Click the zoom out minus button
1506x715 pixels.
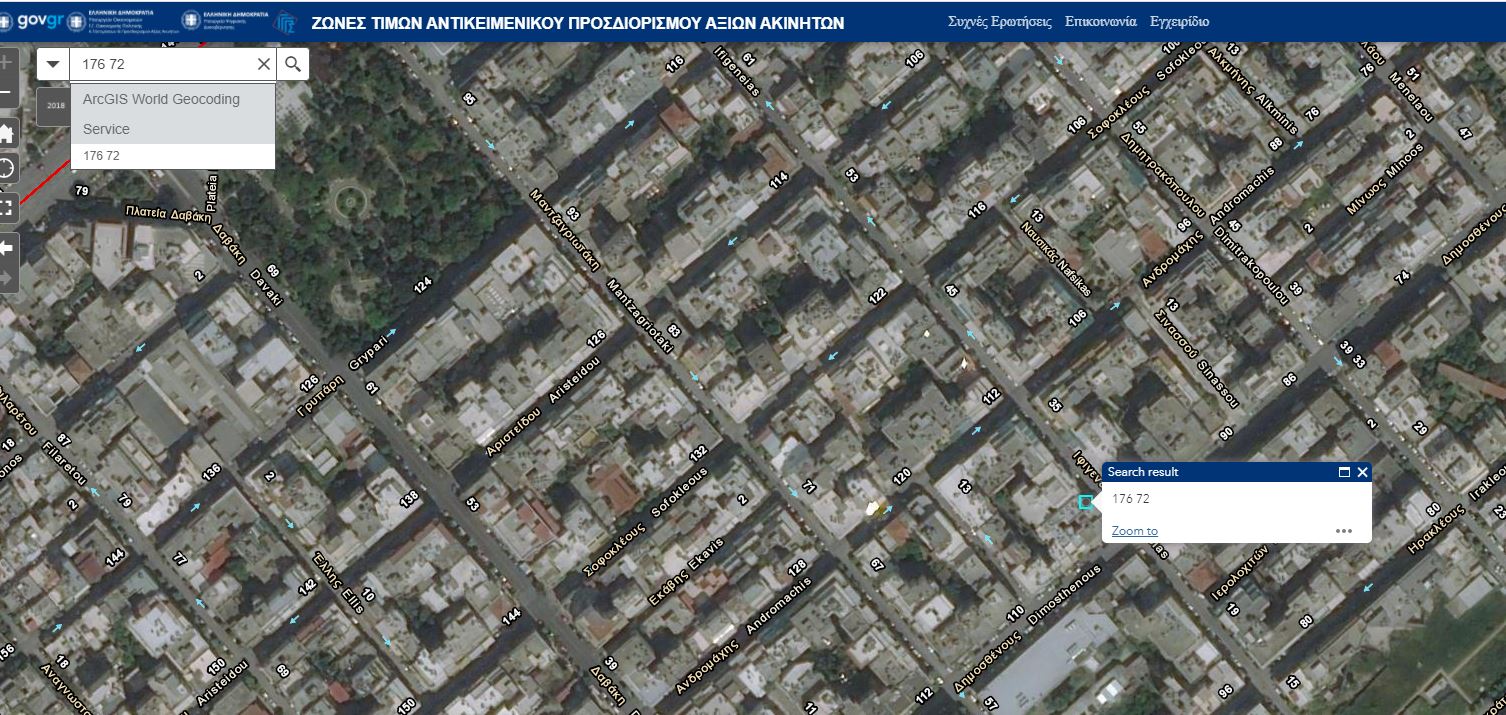(x=6, y=93)
